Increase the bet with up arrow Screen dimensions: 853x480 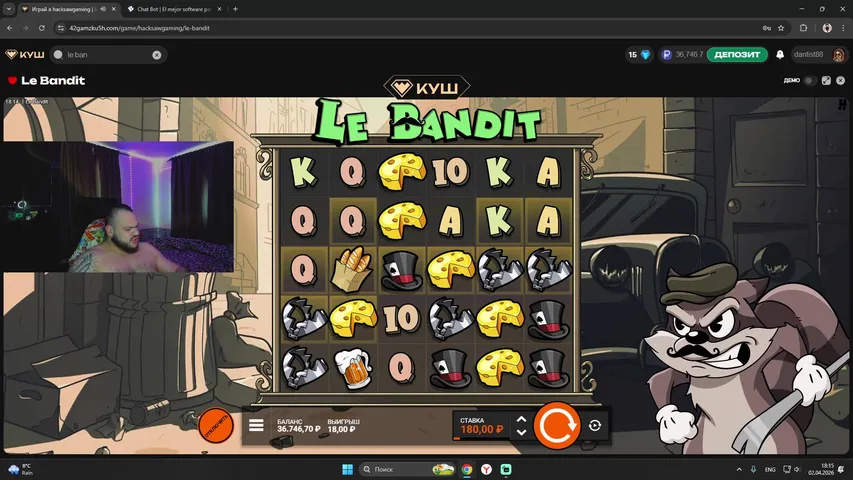[521, 420]
